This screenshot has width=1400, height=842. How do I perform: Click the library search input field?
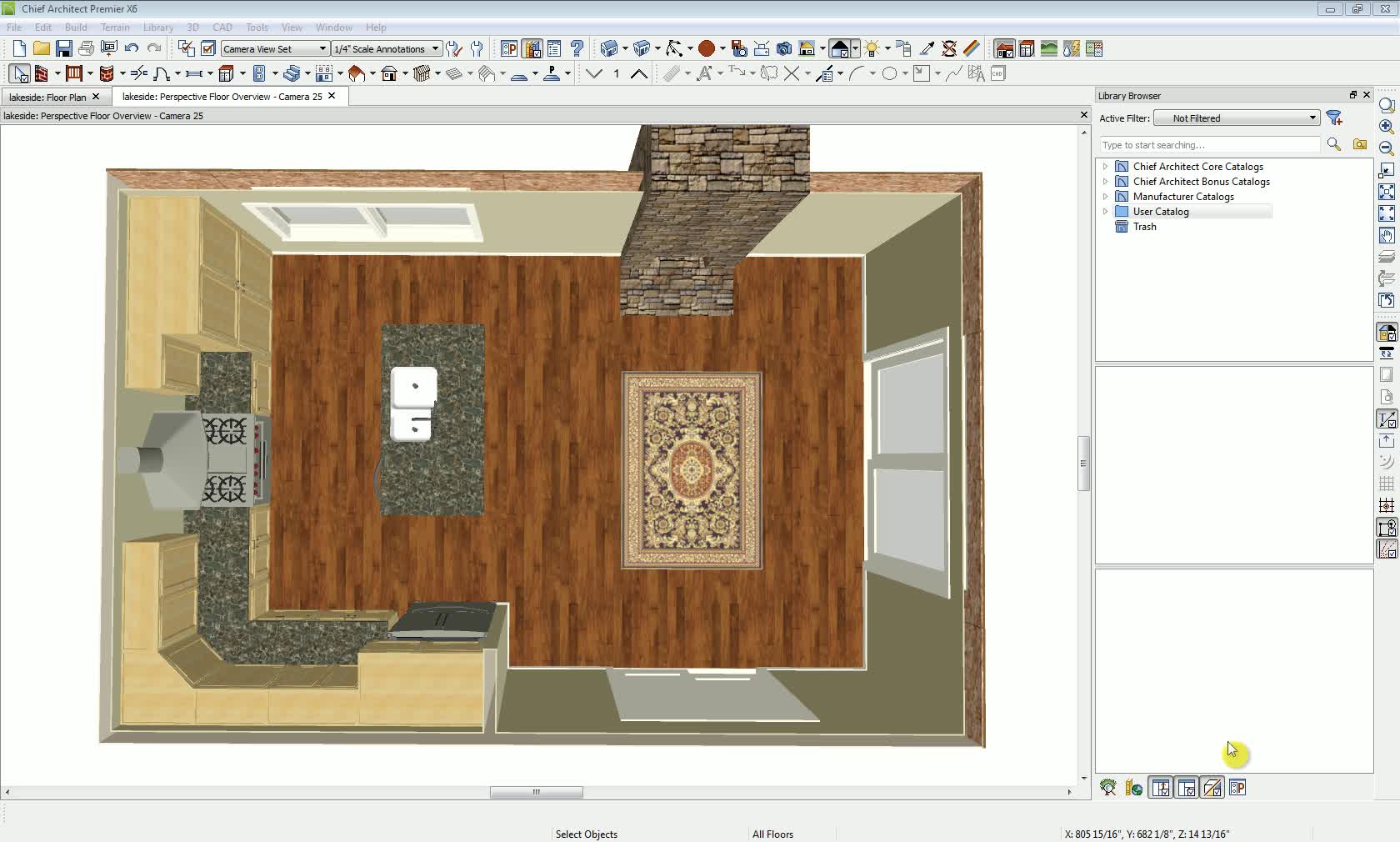pos(1208,145)
